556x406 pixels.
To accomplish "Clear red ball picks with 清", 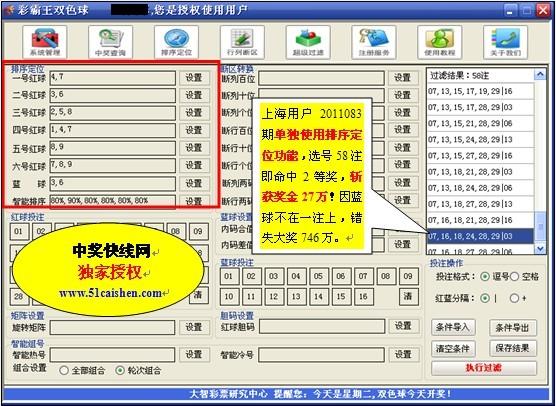I will (198, 296).
